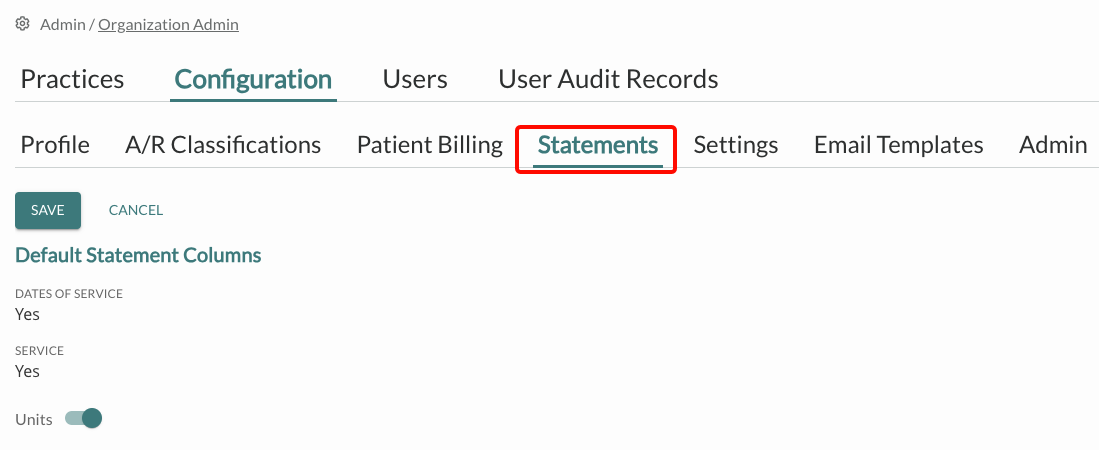Select the Patient Billing sub-tab
Image resolution: width=1099 pixels, height=450 pixels.
tap(429, 145)
